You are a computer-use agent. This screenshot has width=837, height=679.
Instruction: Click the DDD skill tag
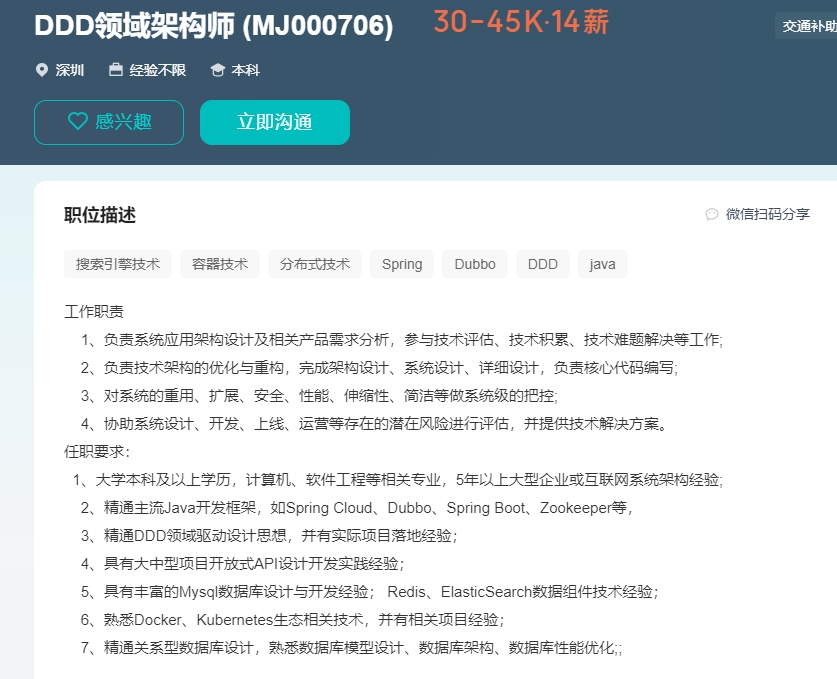click(x=543, y=264)
